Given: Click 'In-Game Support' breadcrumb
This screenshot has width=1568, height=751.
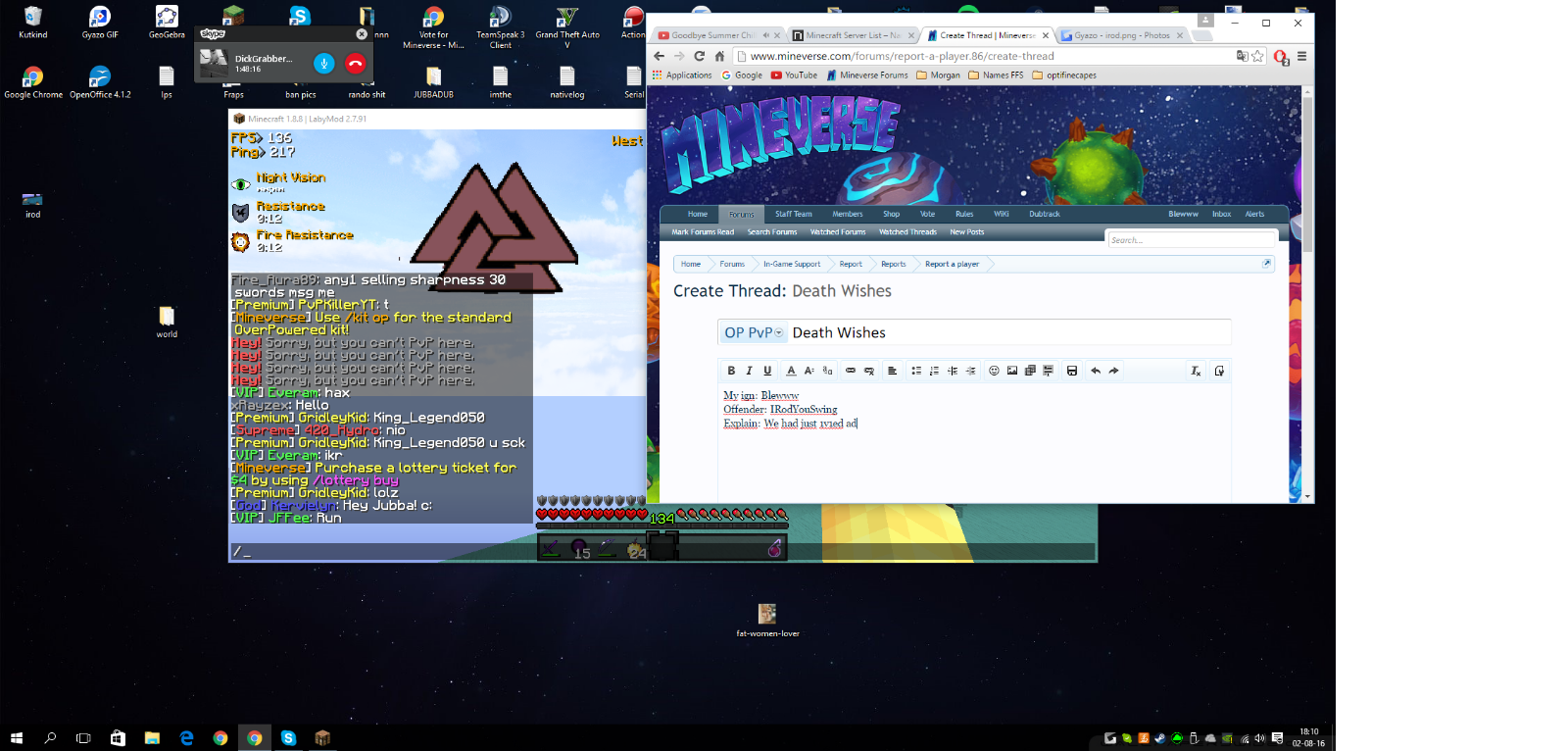Looking at the screenshot, I should (792, 264).
